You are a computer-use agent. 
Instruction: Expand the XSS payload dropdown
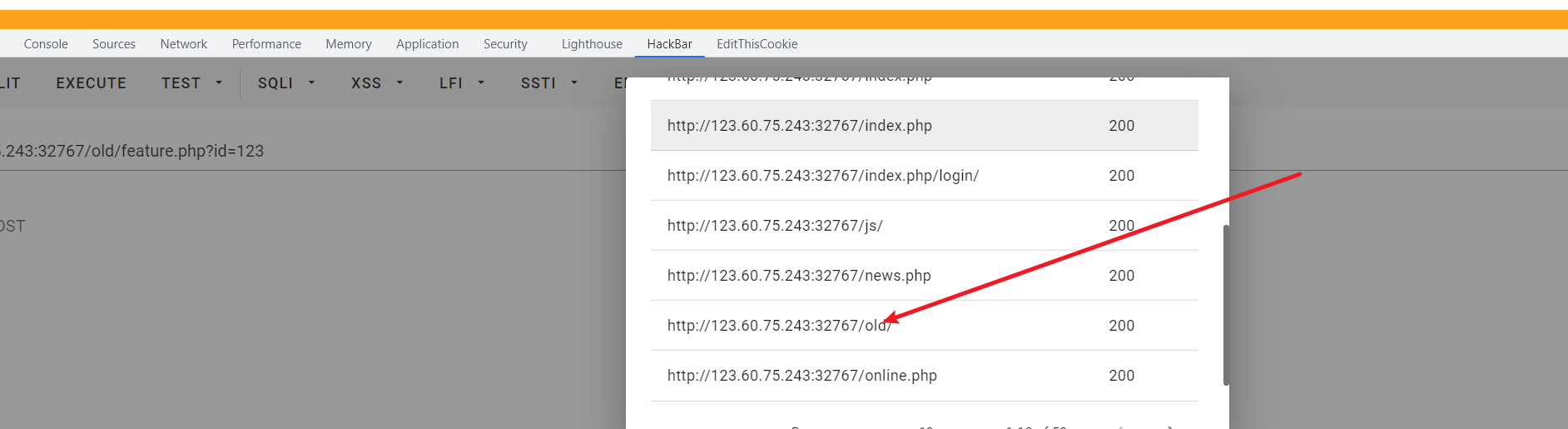click(x=376, y=83)
